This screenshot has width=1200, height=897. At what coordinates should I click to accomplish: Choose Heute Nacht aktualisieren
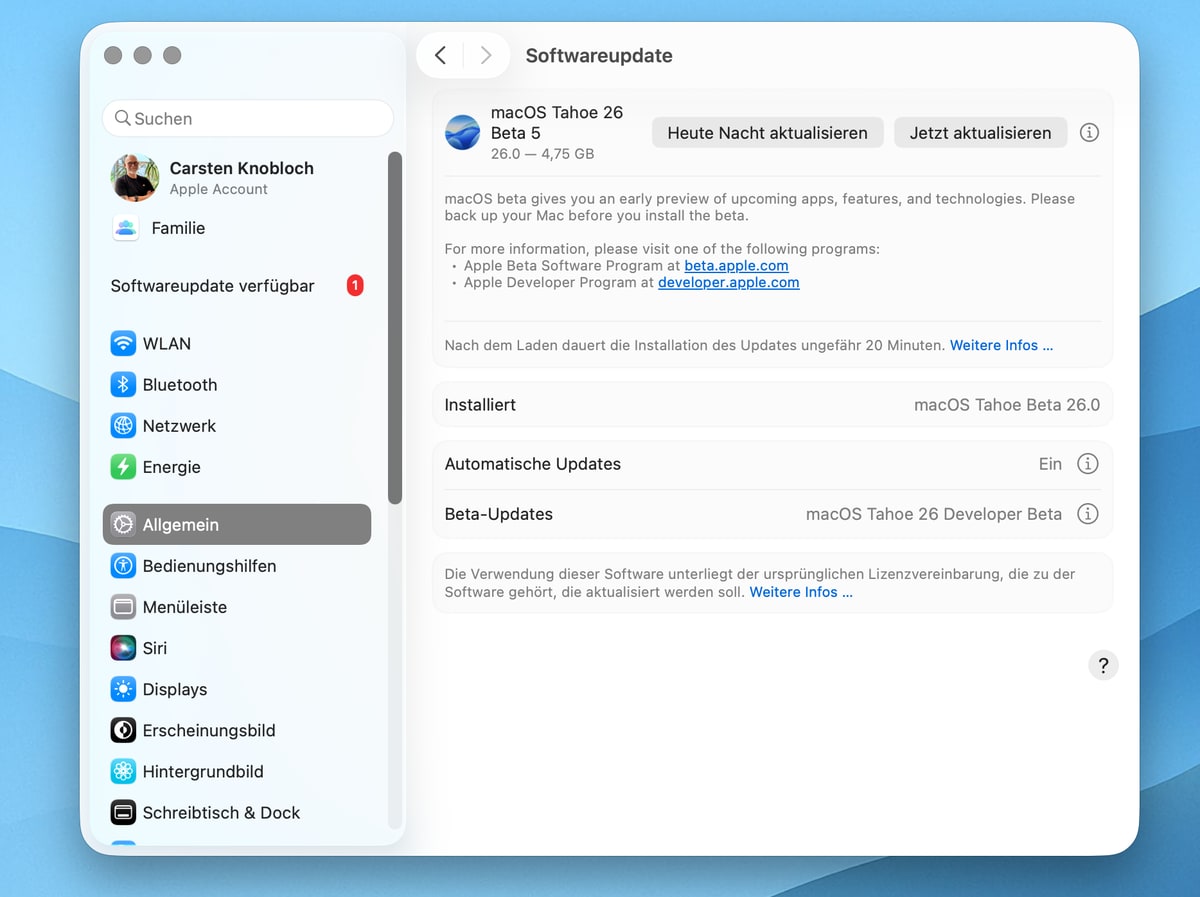(767, 133)
